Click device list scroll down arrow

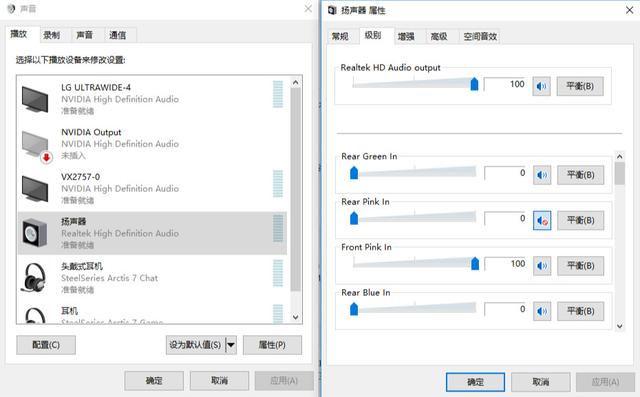point(296,317)
